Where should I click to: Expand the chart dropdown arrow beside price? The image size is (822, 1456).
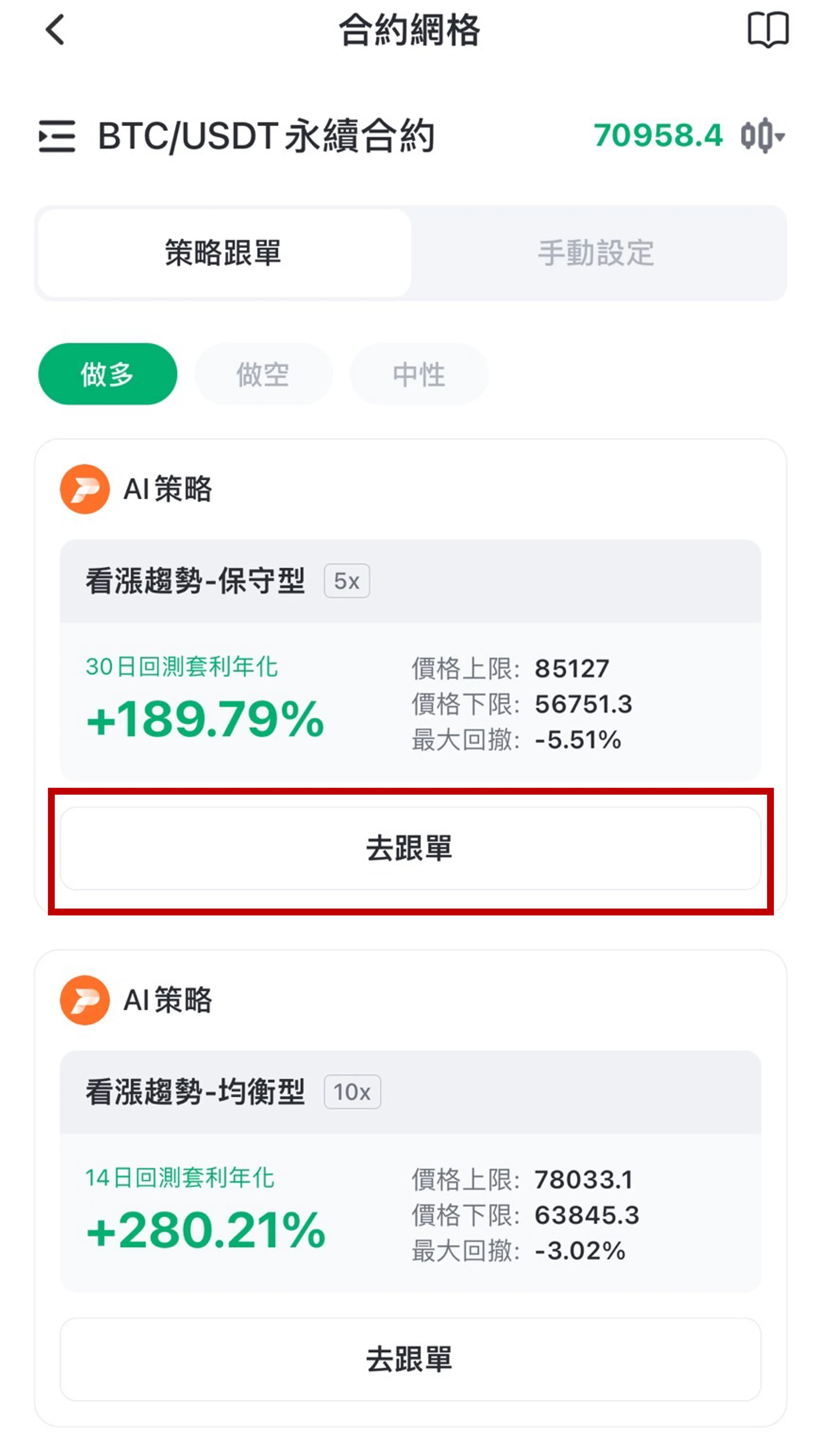point(780,136)
